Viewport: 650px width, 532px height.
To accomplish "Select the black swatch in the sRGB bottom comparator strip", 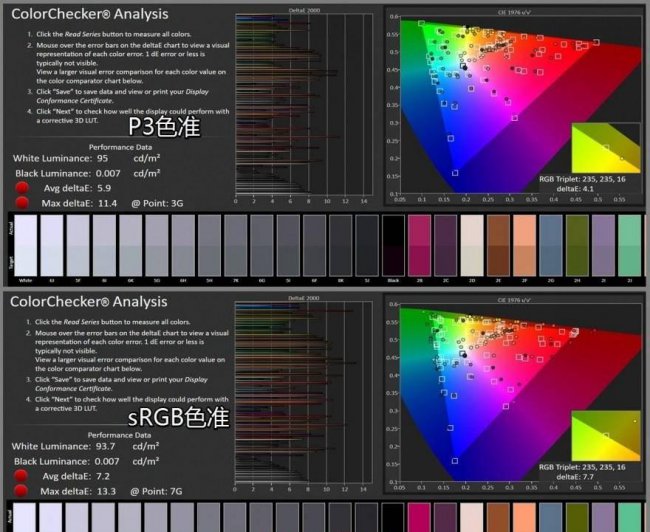I will point(393,517).
